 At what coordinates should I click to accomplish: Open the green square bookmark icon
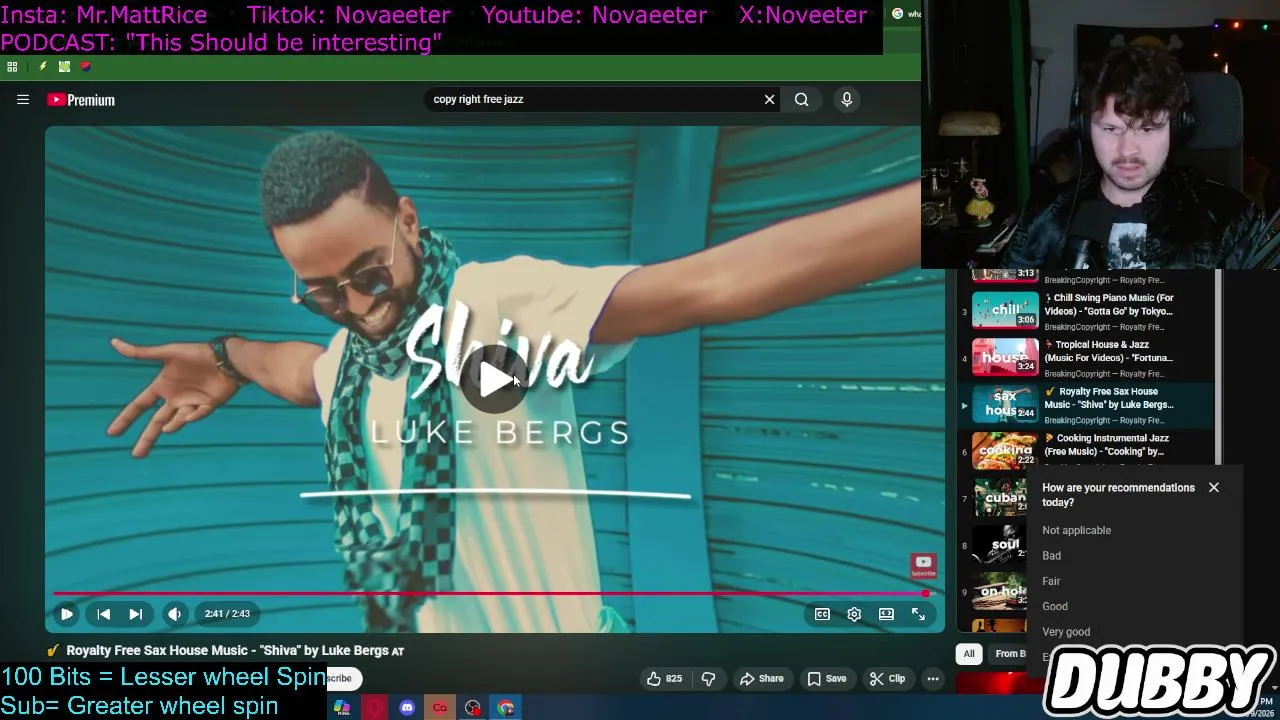[x=64, y=67]
